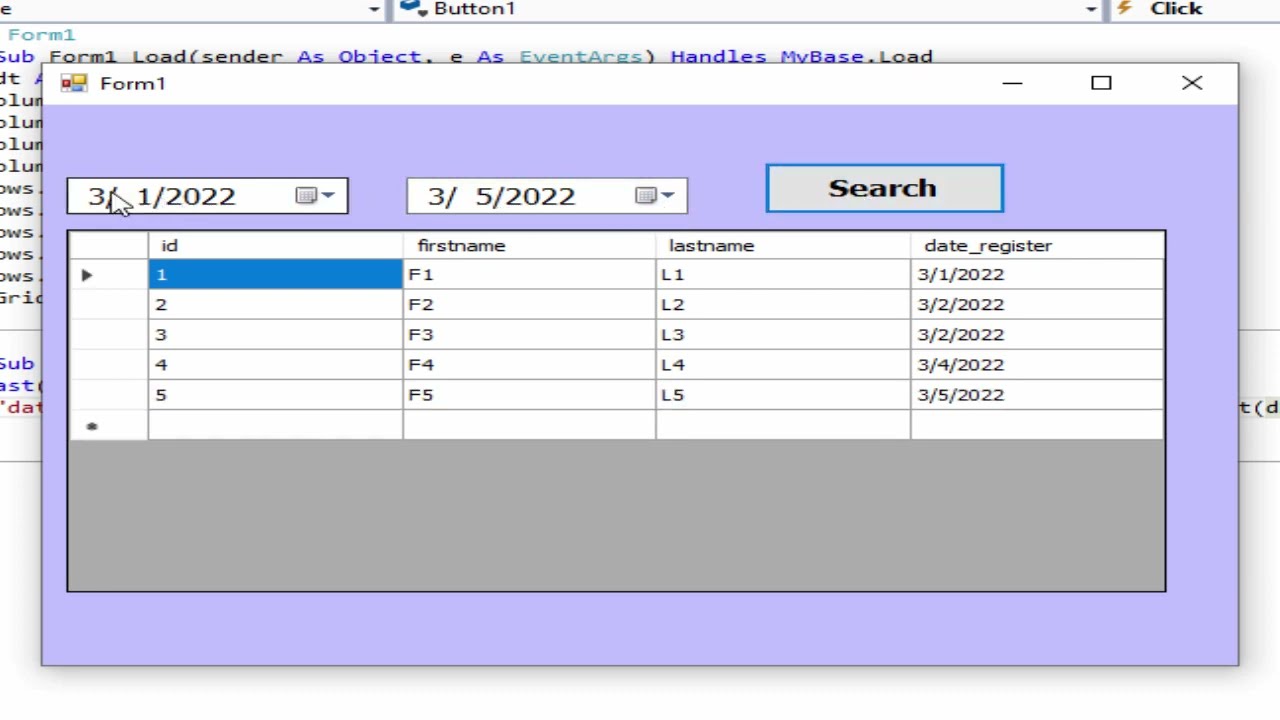
Task: Click the Form1 title bar text
Action: coord(132,84)
